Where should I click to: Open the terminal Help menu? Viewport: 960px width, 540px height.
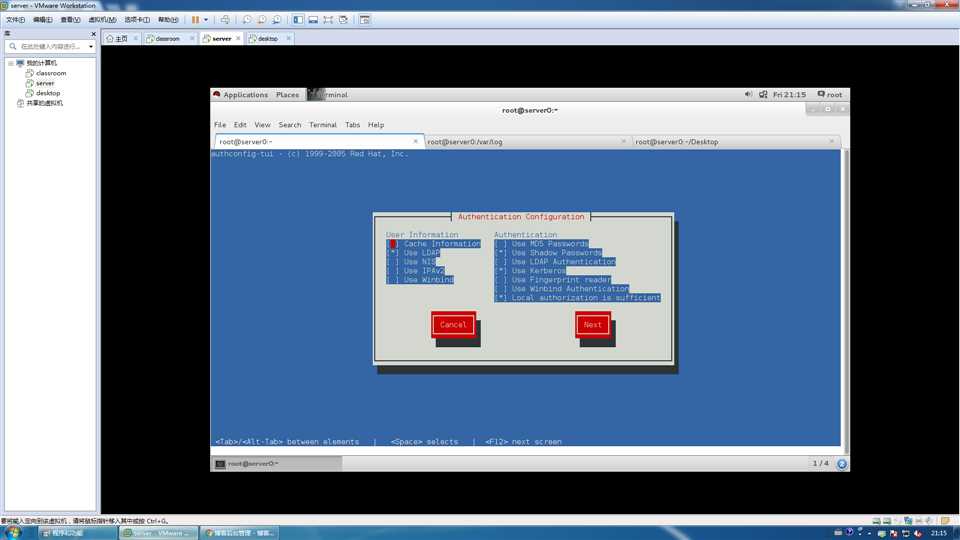tap(376, 125)
